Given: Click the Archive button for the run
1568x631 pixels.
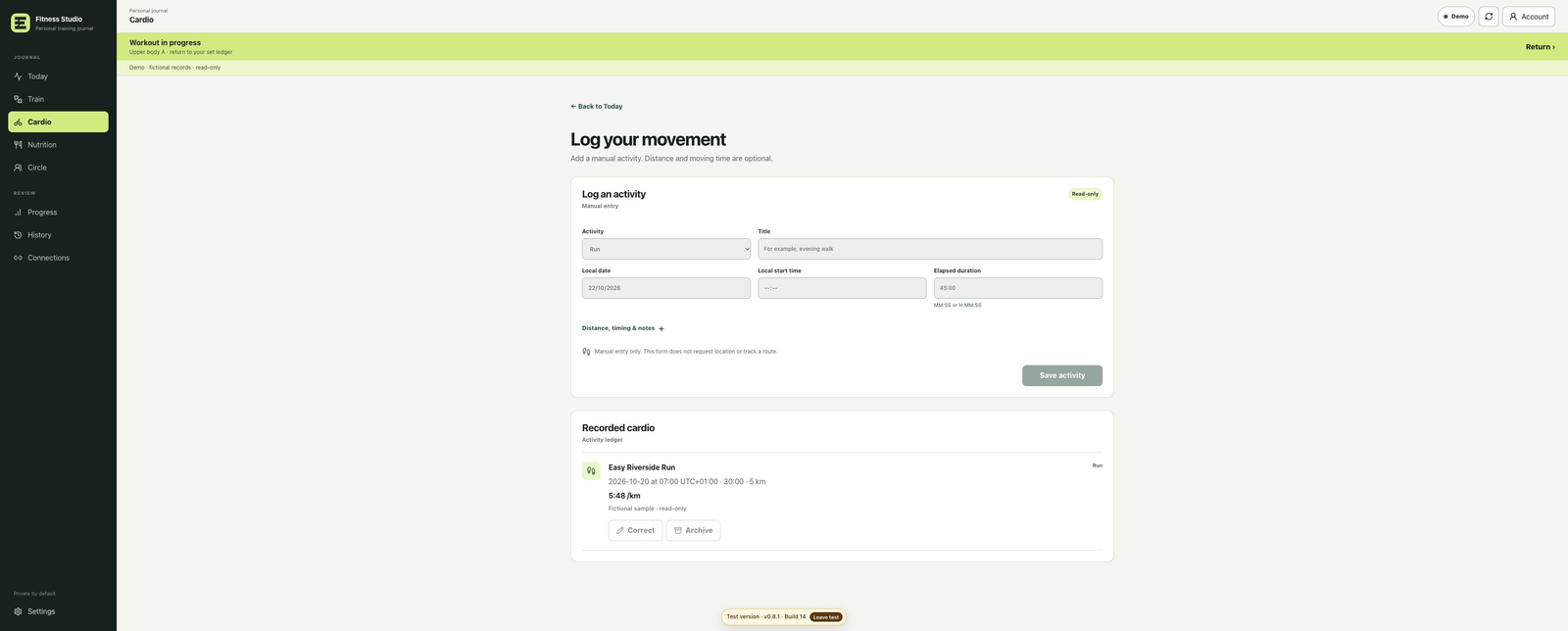Looking at the screenshot, I should (x=693, y=530).
